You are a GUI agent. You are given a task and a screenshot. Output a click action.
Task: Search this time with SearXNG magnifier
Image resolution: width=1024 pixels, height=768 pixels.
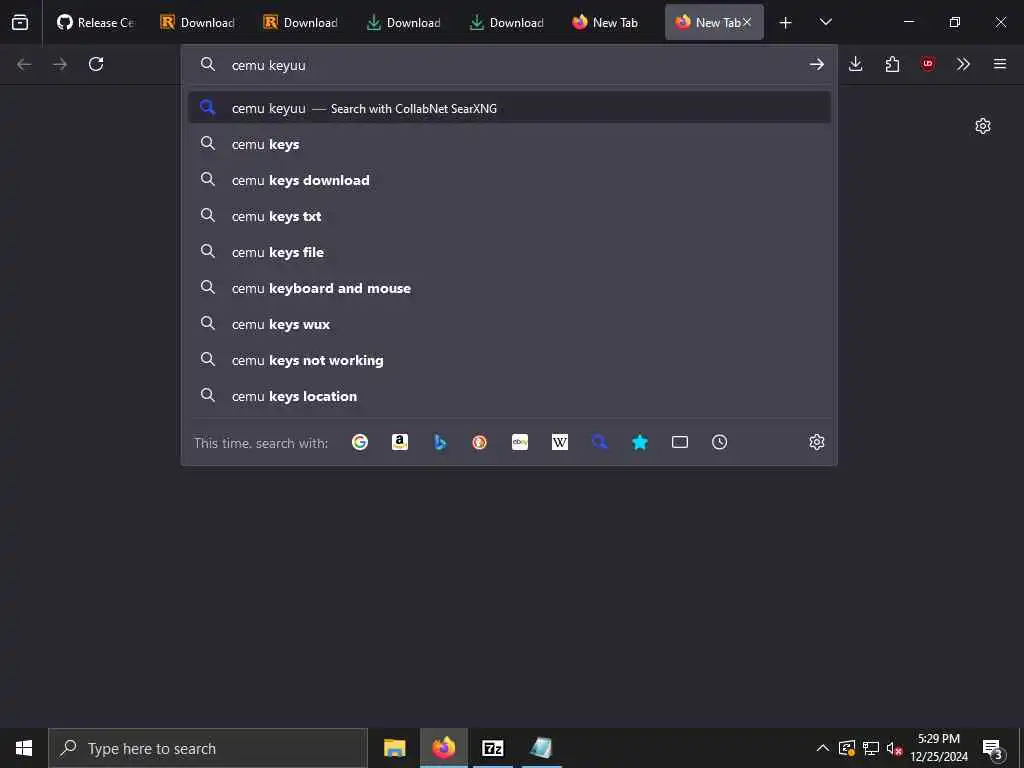600,442
